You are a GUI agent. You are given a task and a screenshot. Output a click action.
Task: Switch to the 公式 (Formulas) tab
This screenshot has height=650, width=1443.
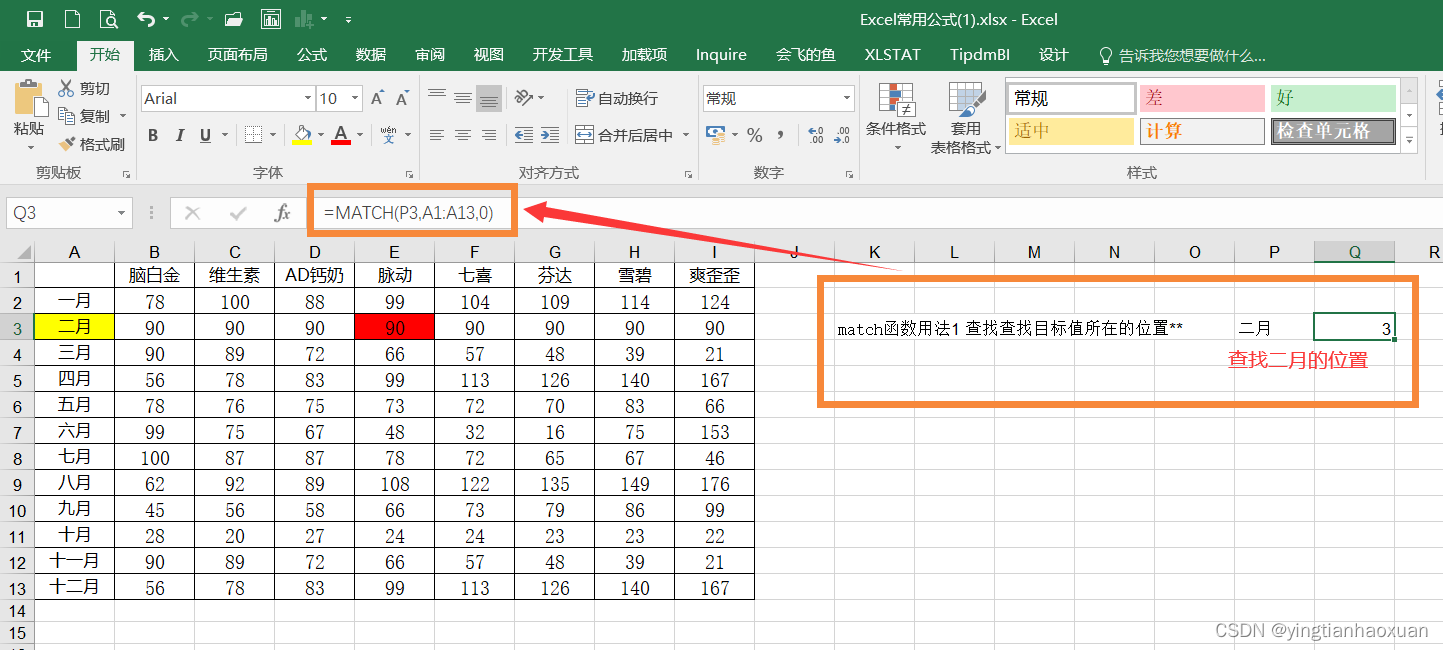click(x=312, y=55)
